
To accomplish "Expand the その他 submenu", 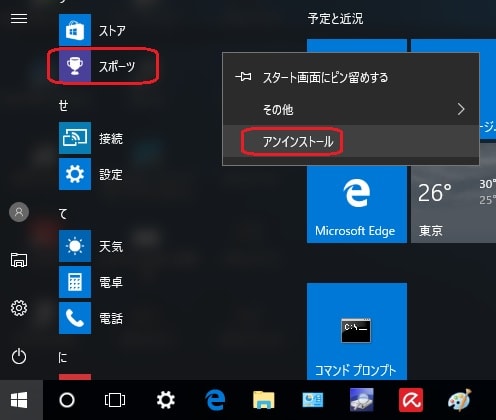I will (x=351, y=109).
